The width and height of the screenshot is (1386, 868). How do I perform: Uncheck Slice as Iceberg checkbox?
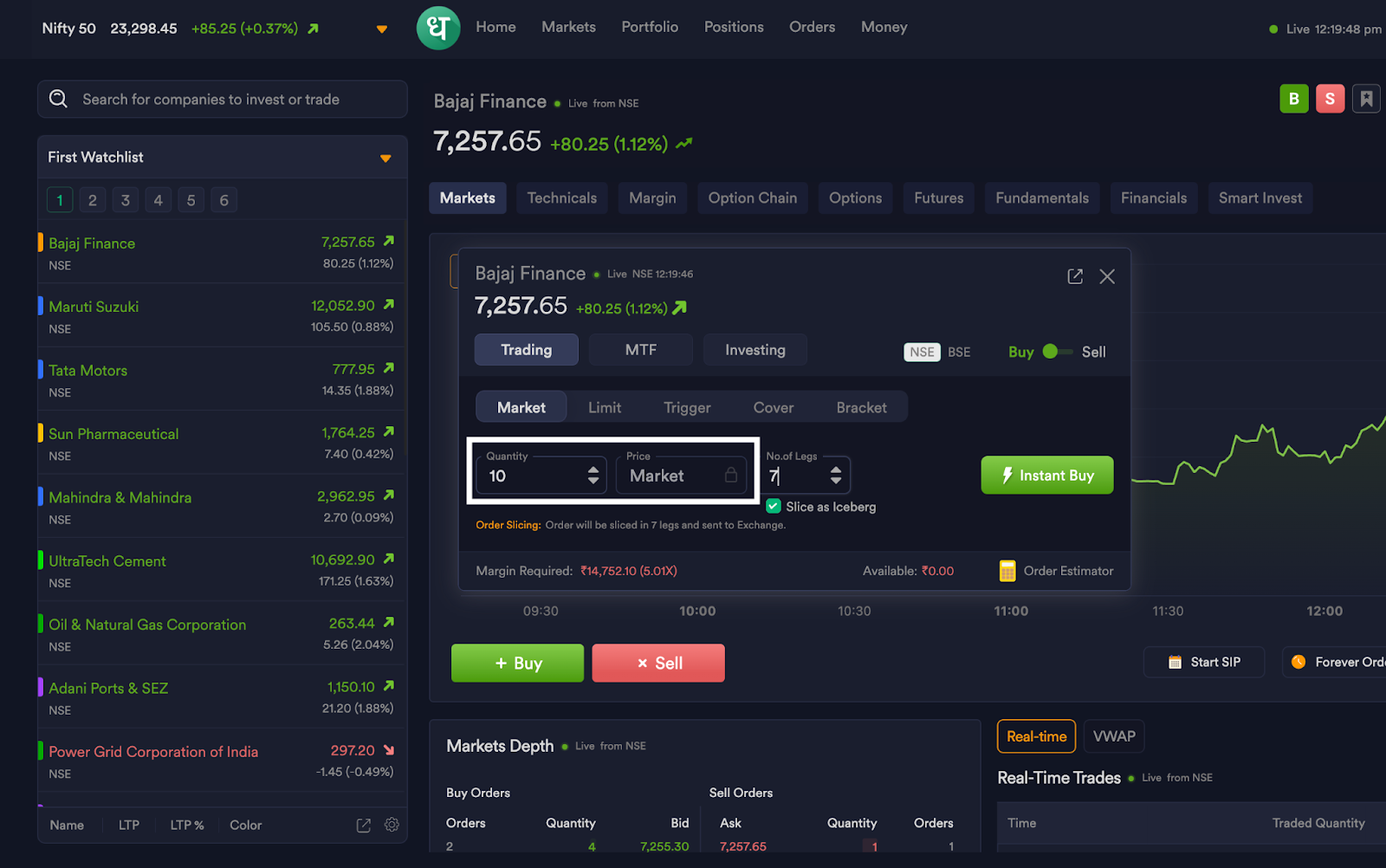pos(774,506)
